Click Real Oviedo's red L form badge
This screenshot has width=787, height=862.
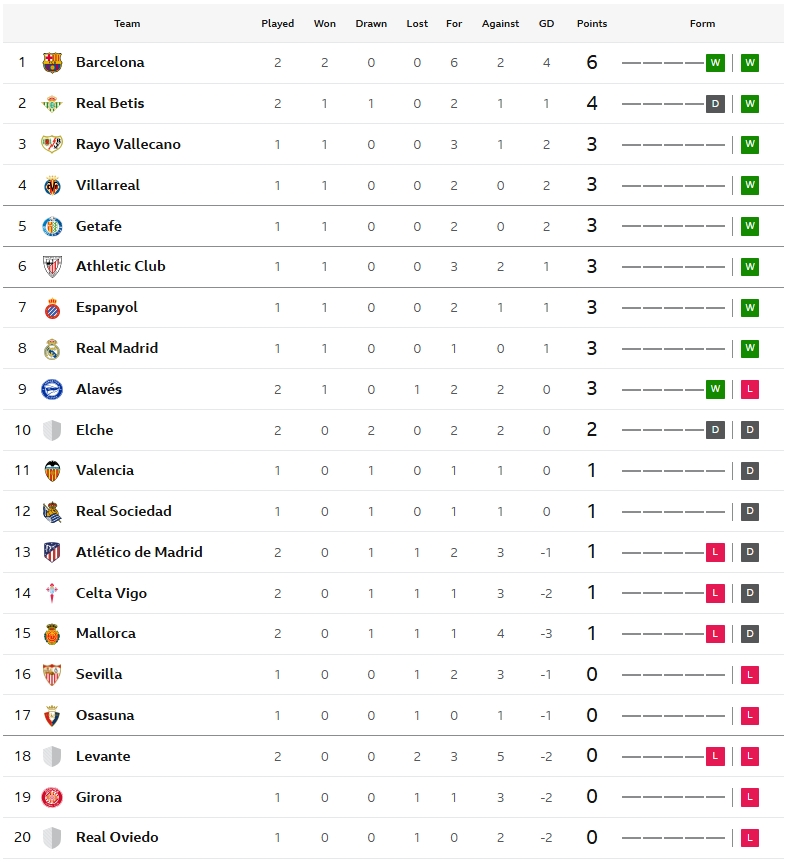tap(750, 838)
